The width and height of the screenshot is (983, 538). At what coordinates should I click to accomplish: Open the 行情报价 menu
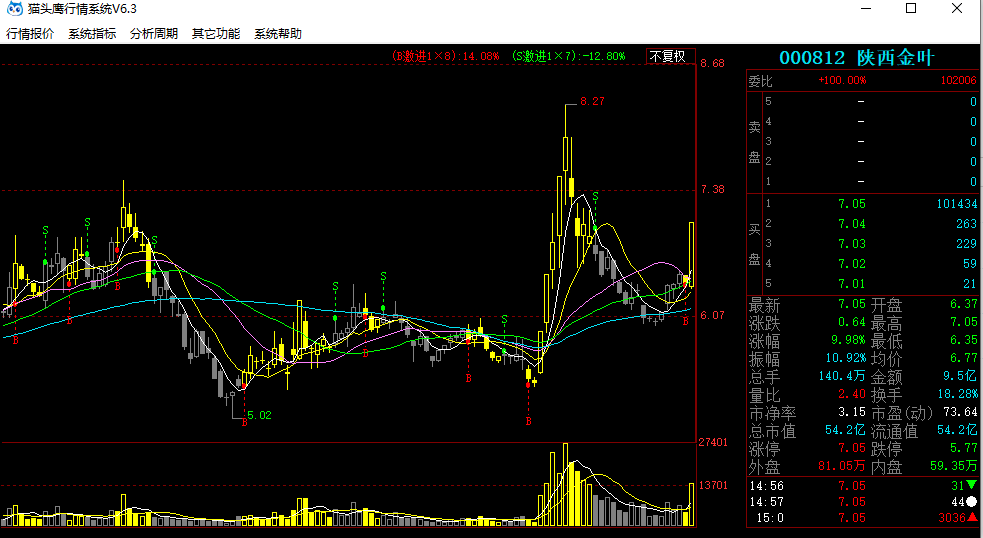pyautogui.click(x=30, y=34)
